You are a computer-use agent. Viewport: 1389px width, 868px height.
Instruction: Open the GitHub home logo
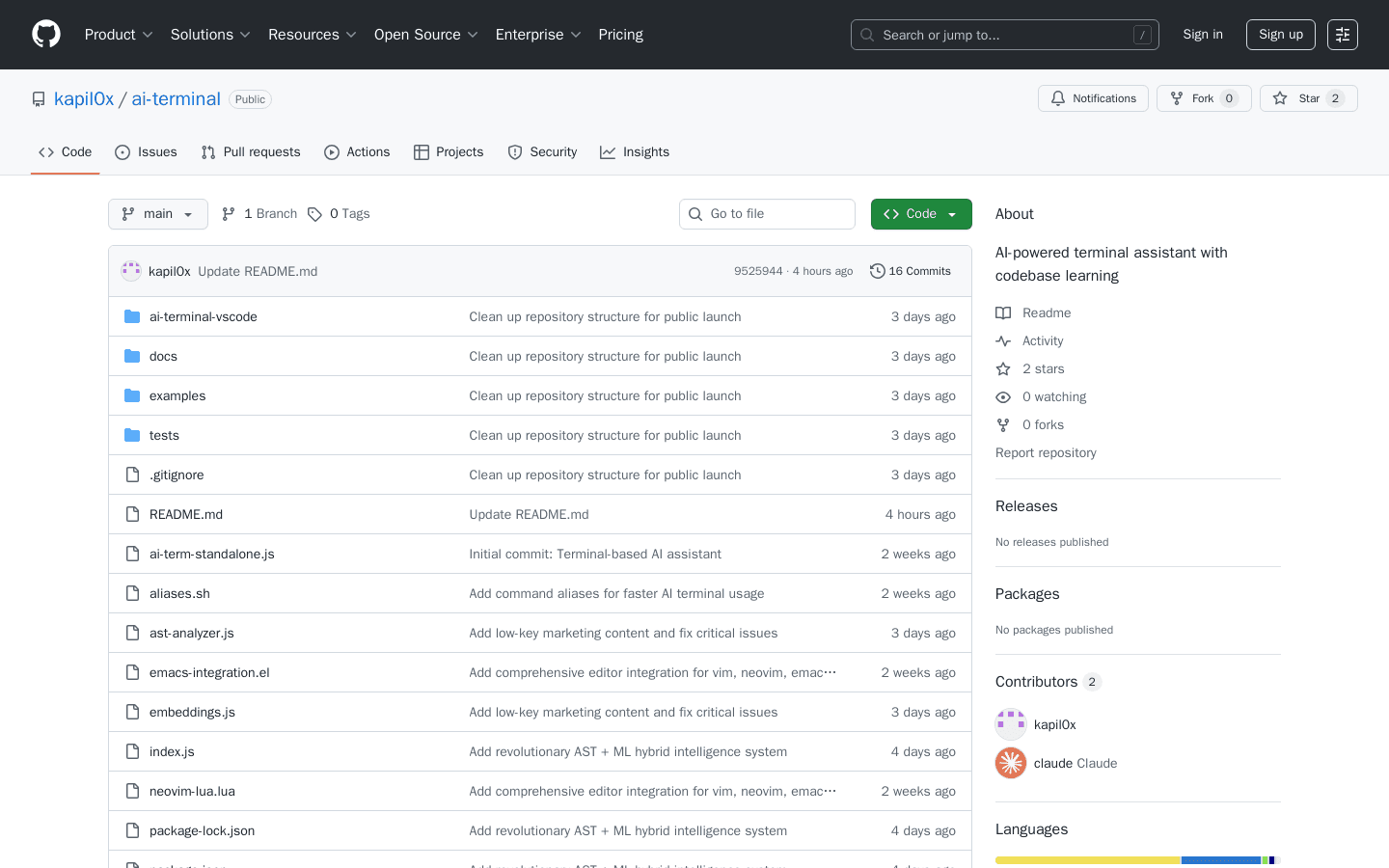pyautogui.click(x=45, y=34)
